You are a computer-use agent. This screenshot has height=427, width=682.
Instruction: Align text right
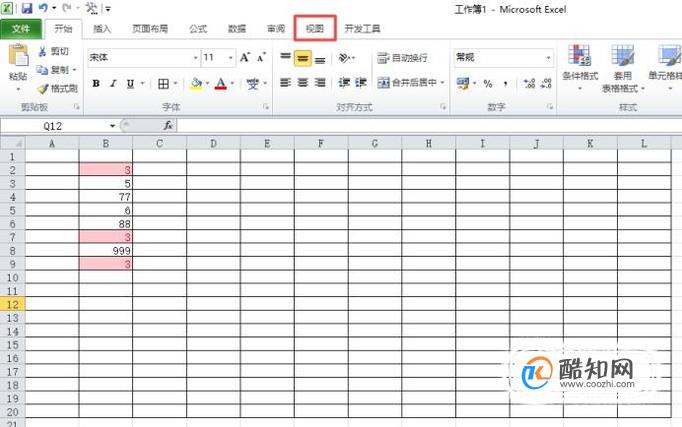pyautogui.click(x=320, y=82)
